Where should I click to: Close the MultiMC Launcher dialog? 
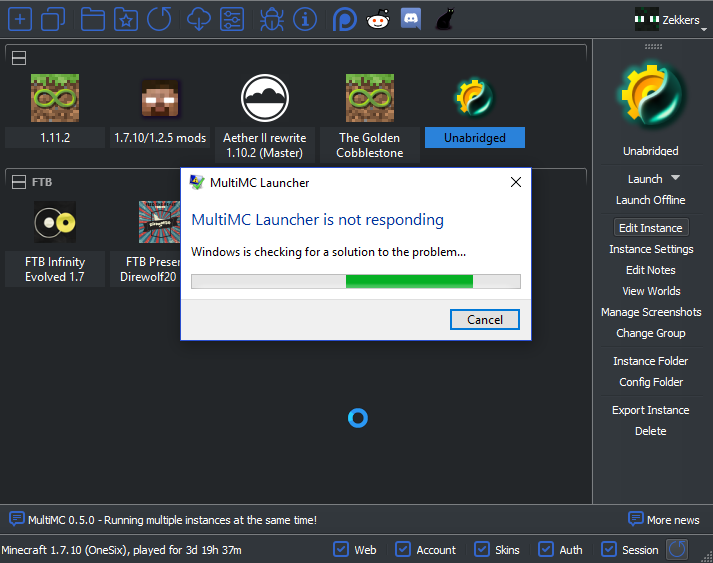tap(516, 182)
